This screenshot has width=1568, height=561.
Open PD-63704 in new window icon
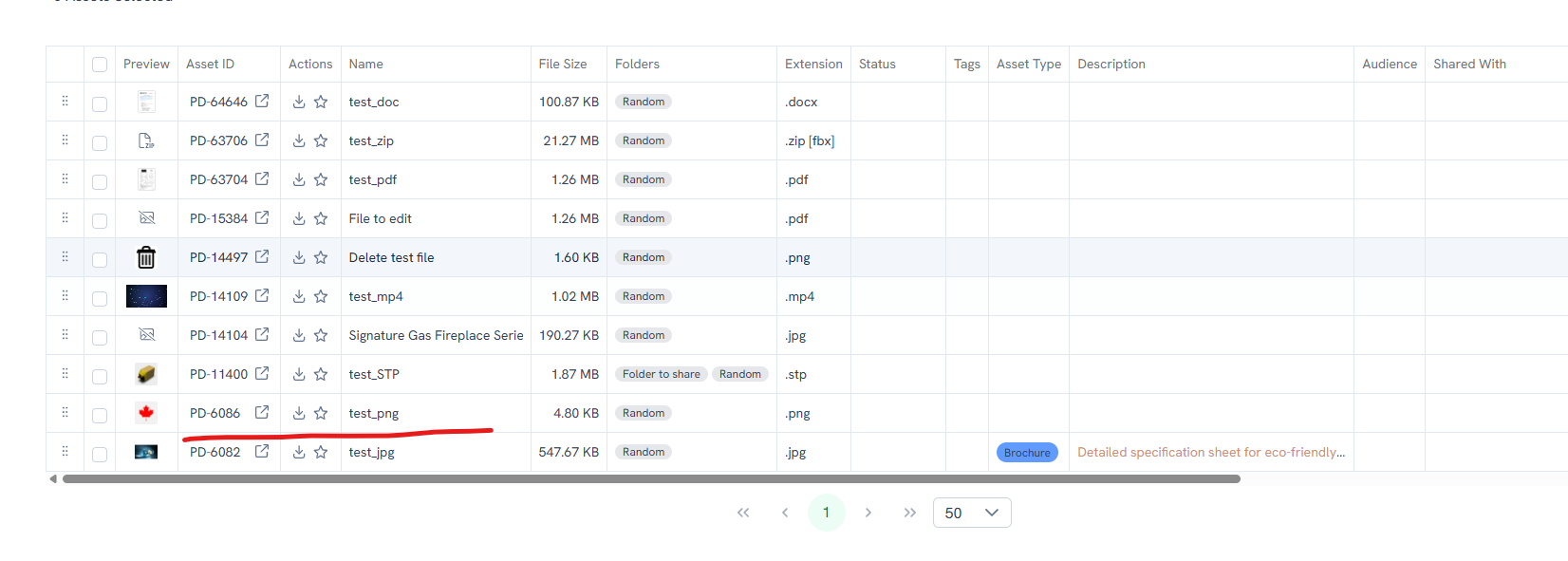pos(262,178)
